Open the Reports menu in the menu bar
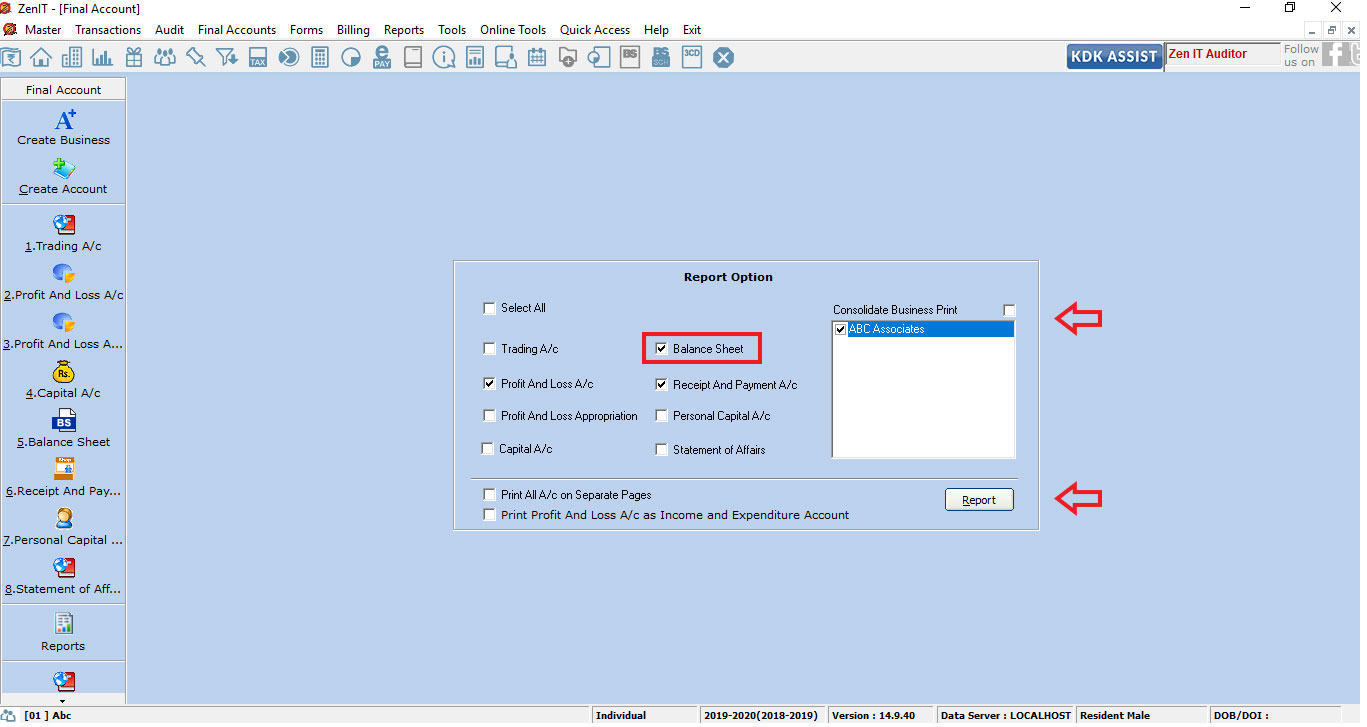1367x727 pixels. [x=404, y=30]
